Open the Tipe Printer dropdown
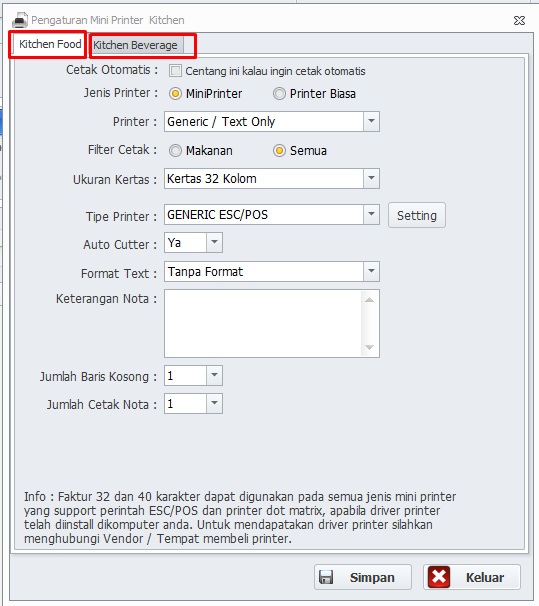 click(371, 214)
